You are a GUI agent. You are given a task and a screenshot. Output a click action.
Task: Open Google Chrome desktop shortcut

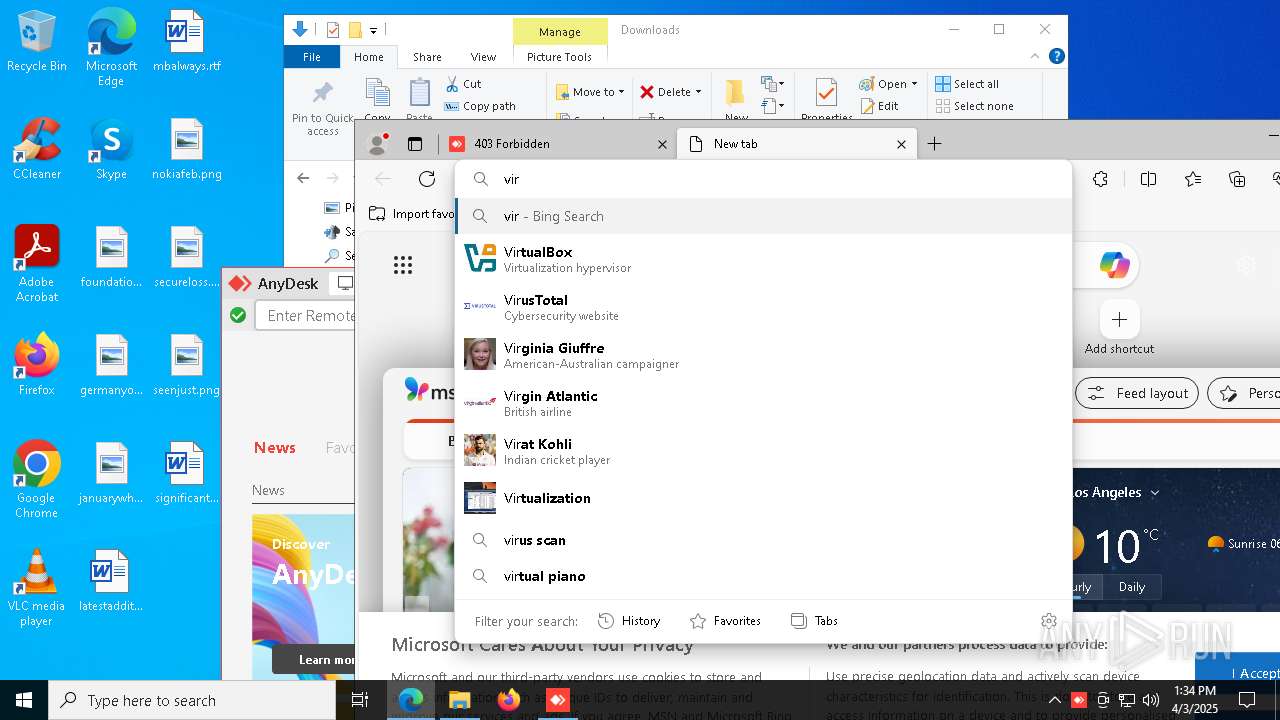(37, 480)
